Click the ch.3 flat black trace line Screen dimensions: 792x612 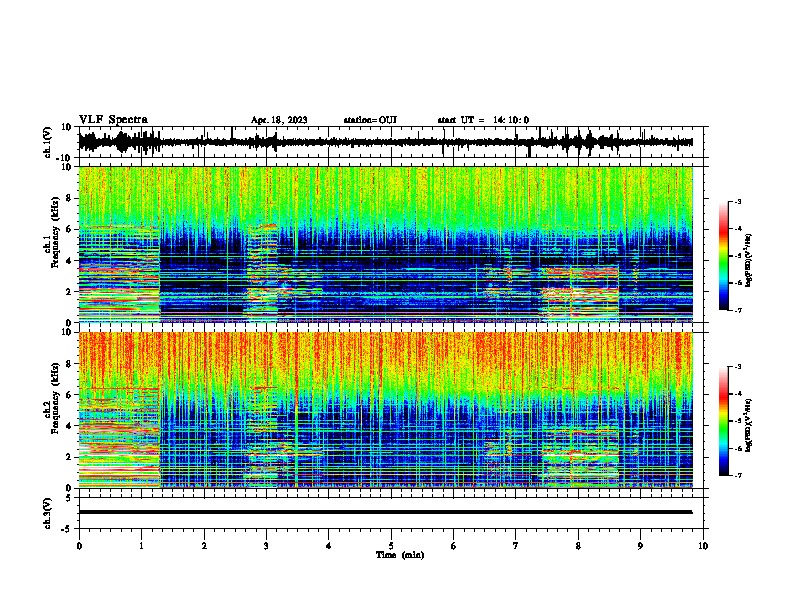tap(385, 512)
